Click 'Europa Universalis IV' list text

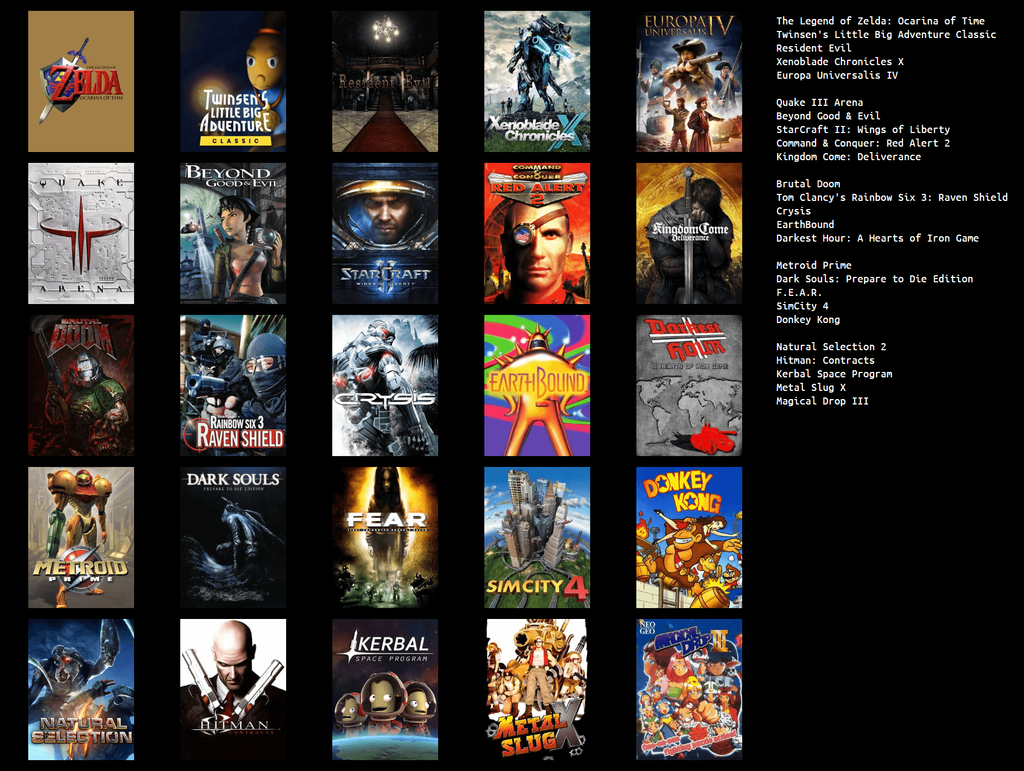(x=837, y=75)
